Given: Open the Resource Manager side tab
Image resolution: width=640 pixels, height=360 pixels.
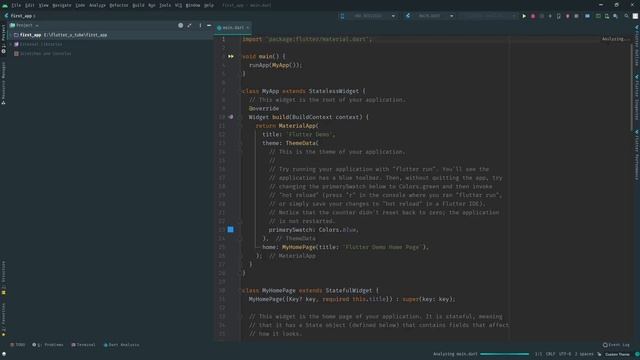Looking at the screenshot, I should pos(4,84).
